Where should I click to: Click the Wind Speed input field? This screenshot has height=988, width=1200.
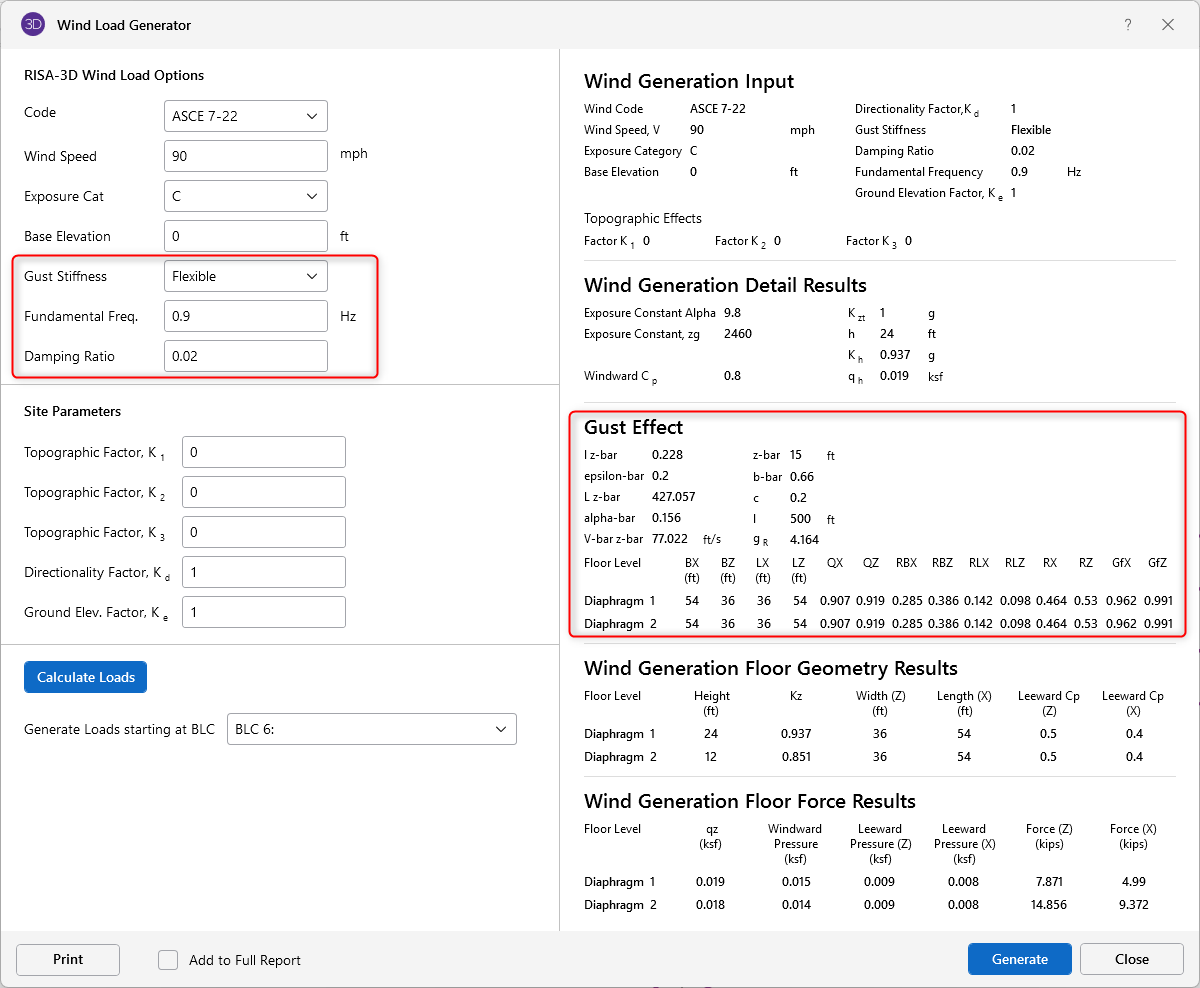click(x=245, y=156)
